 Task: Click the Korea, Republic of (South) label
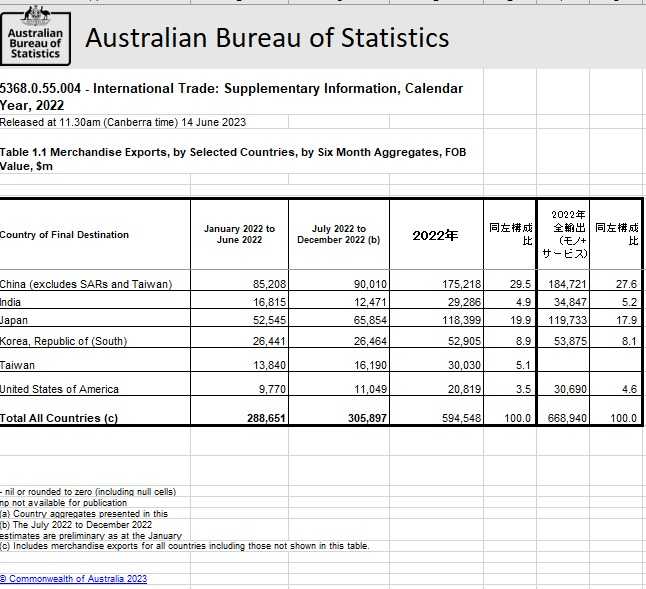click(x=72, y=339)
